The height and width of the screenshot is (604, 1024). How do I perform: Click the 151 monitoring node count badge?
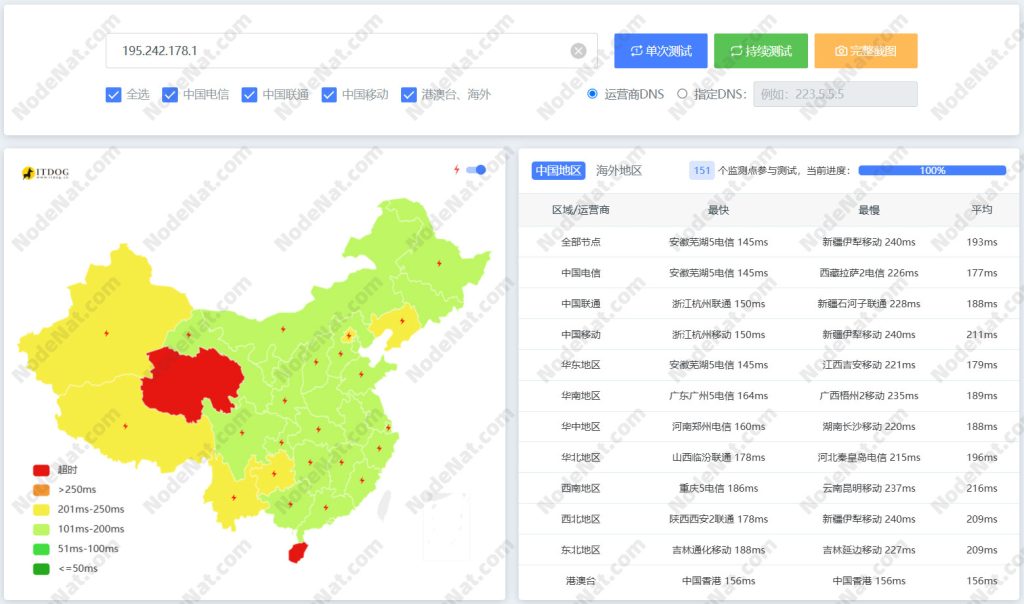pyautogui.click(x=702, y=170)
